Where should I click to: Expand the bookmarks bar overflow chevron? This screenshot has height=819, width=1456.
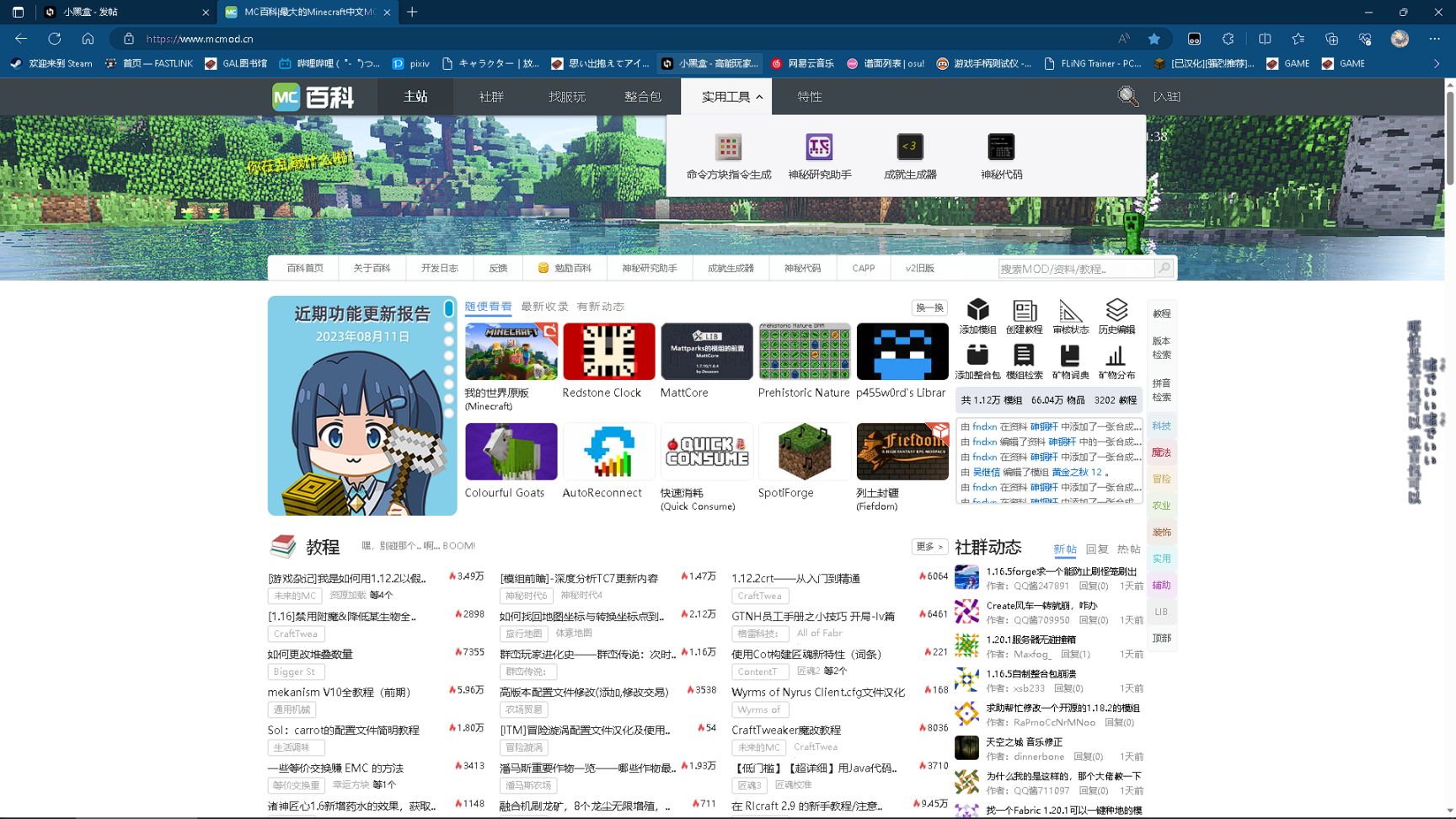pos(1437,63)
